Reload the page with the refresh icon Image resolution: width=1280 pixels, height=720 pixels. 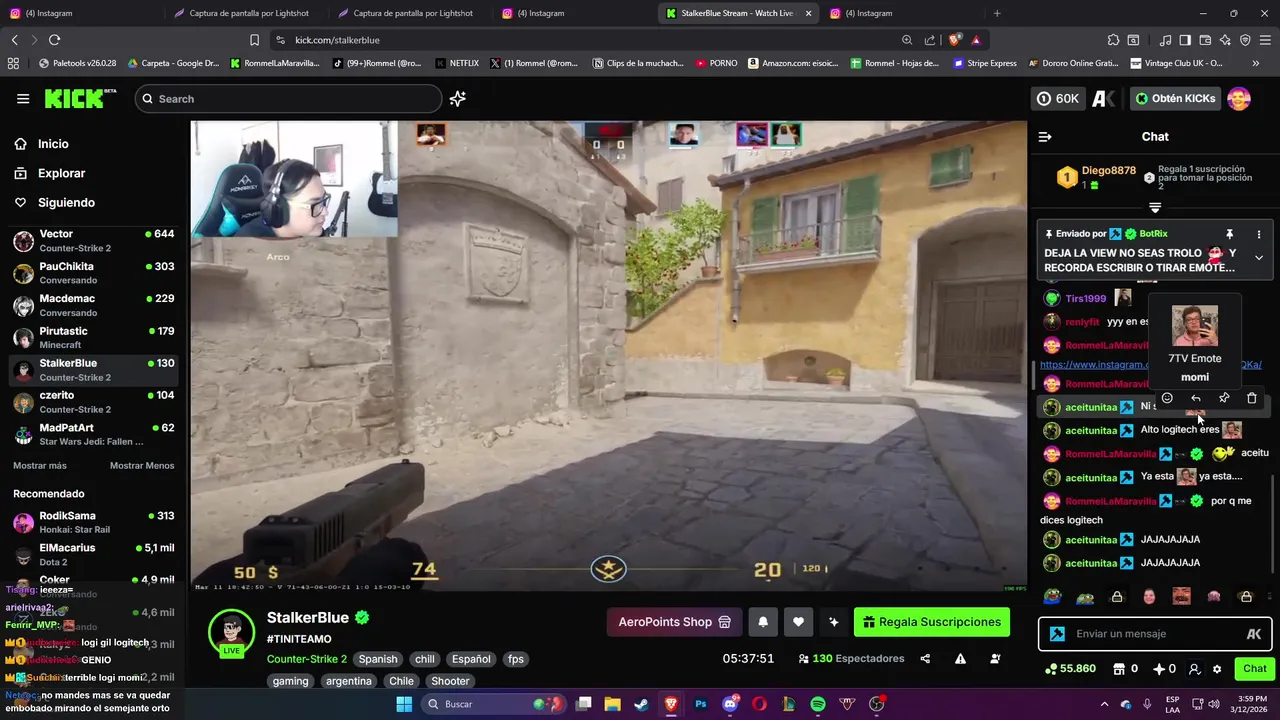[x=54, y=40]
